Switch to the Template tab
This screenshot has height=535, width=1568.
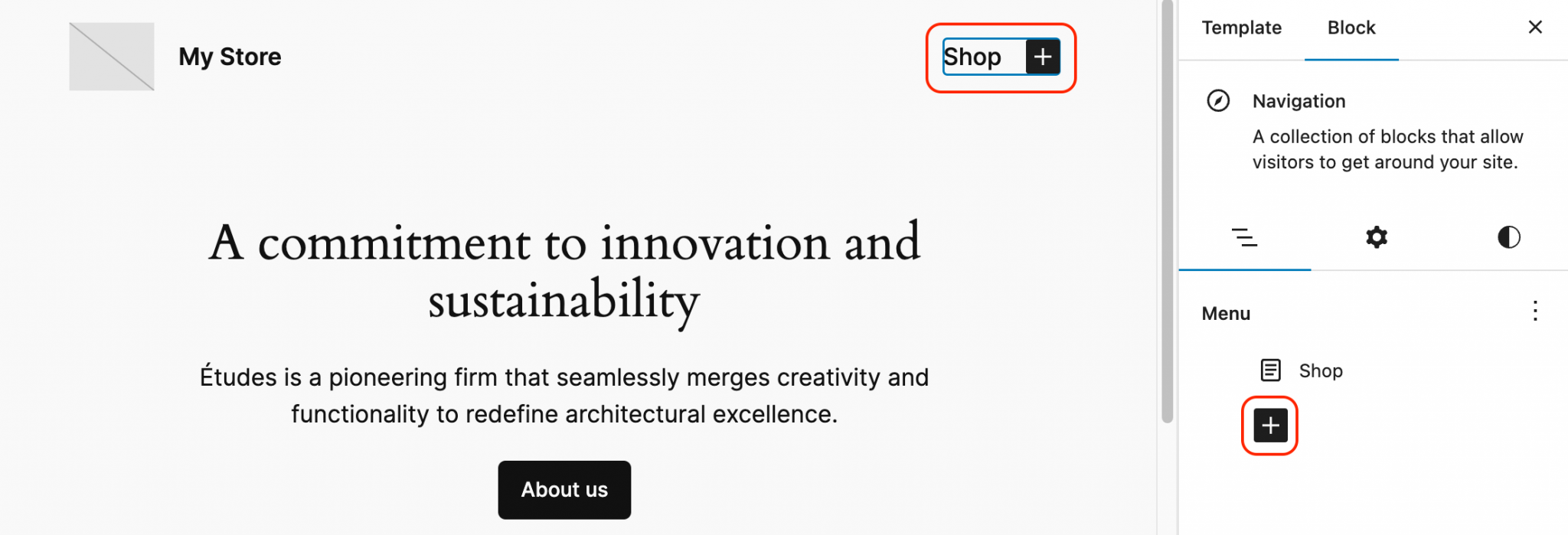tap(1241, 28)
